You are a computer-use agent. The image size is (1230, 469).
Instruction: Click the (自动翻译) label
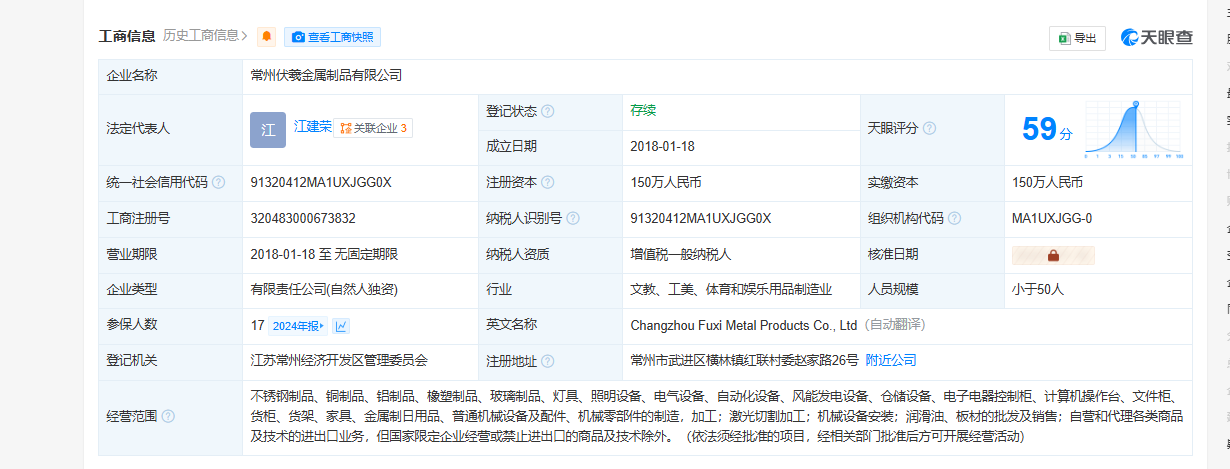tap(895, 325)
